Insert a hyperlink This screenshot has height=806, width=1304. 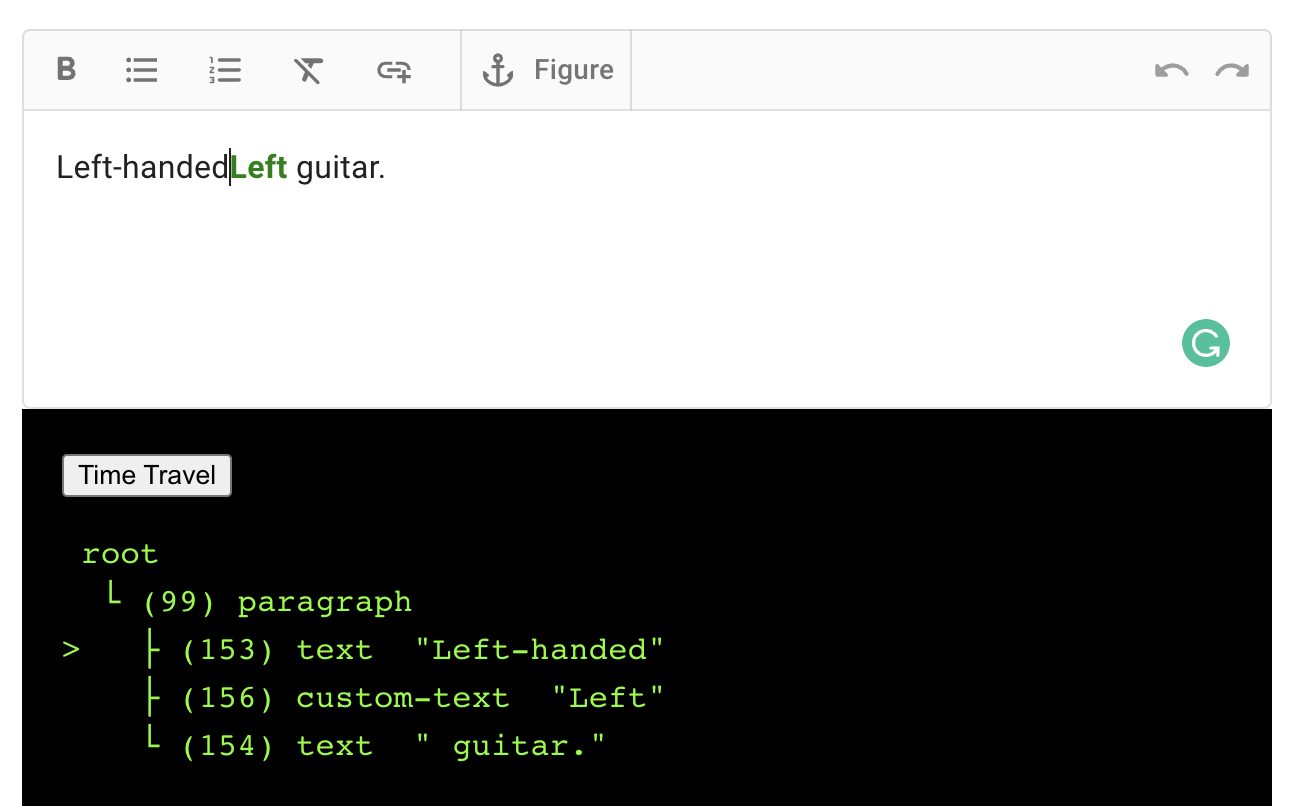(393, 70)
